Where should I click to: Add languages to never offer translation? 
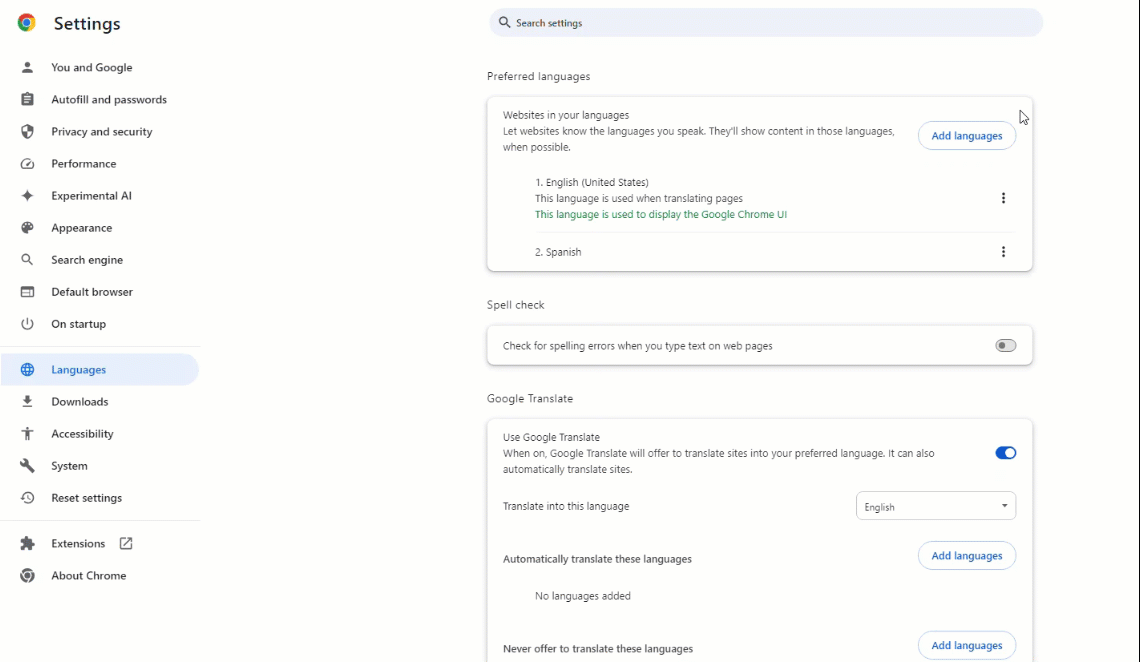coord(966,645)
